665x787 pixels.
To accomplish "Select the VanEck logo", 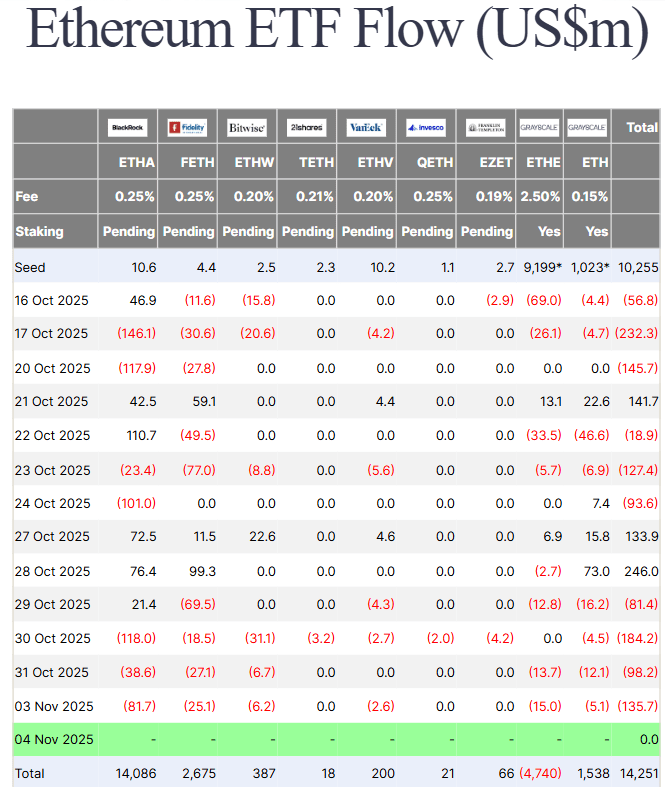I will pos(366,128).
